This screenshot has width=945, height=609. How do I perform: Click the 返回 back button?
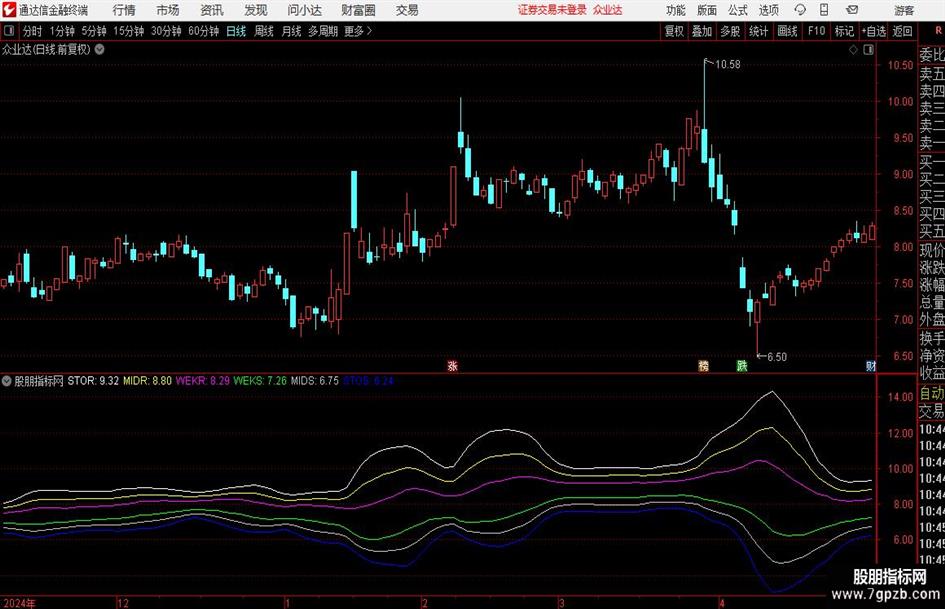coord(902,31)
